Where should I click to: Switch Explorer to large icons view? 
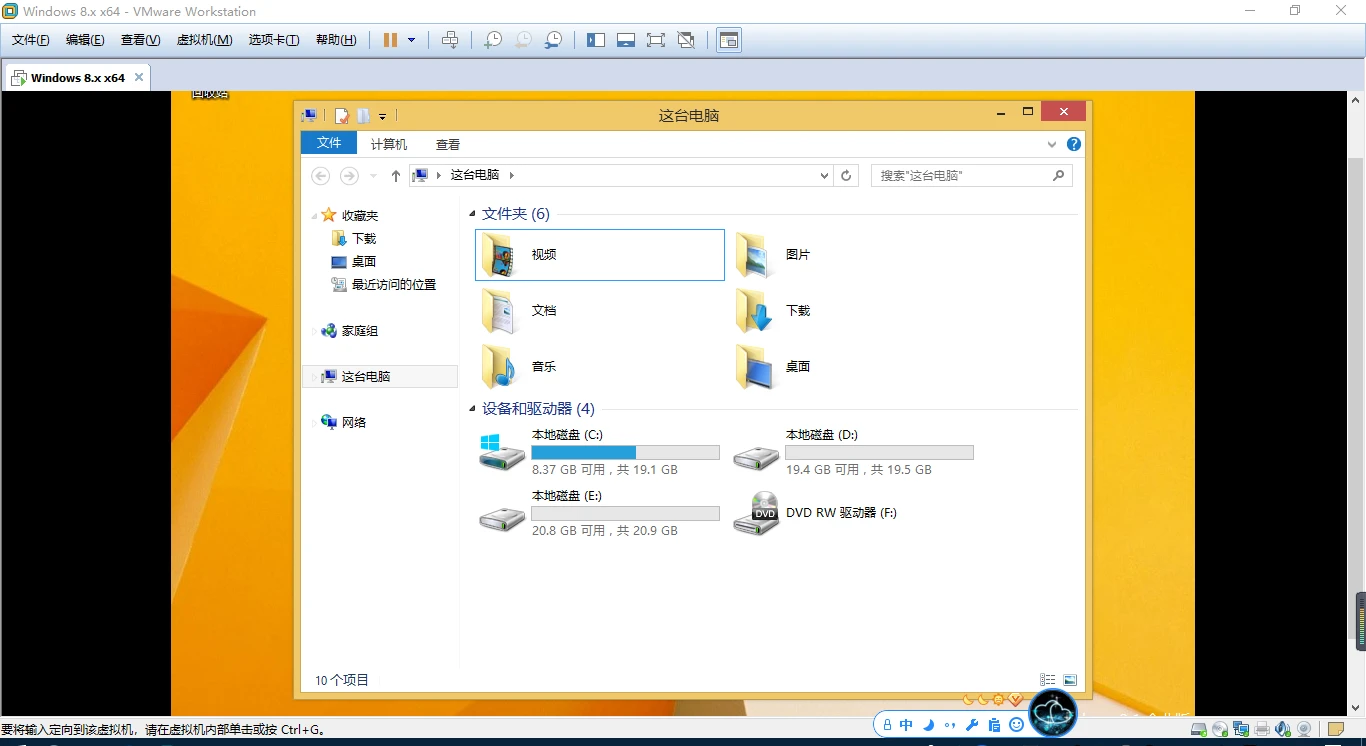pos(1069,680)
